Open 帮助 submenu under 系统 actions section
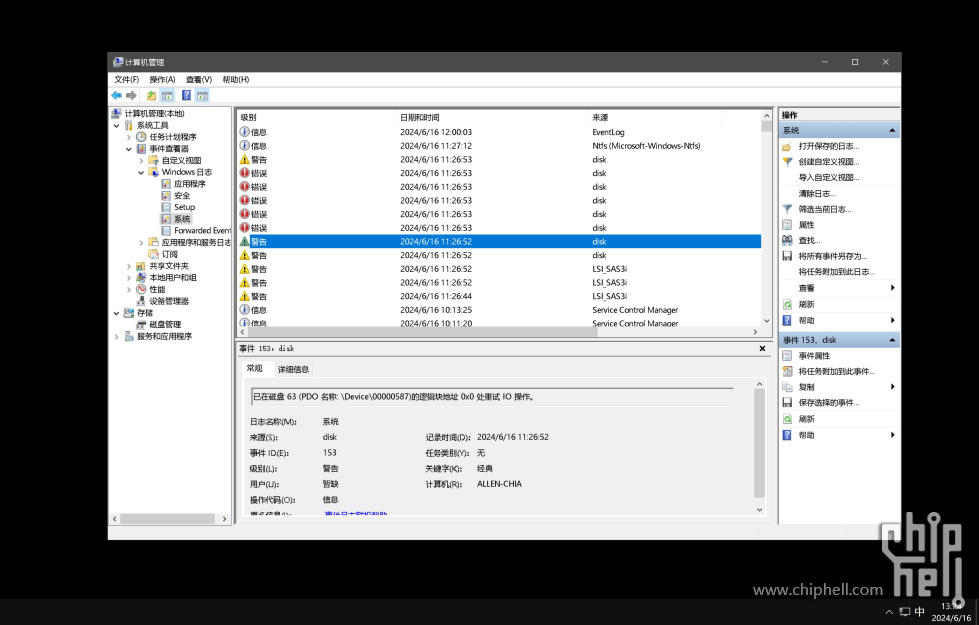Screen dimensions: 979x625 [x=840, y=320]
